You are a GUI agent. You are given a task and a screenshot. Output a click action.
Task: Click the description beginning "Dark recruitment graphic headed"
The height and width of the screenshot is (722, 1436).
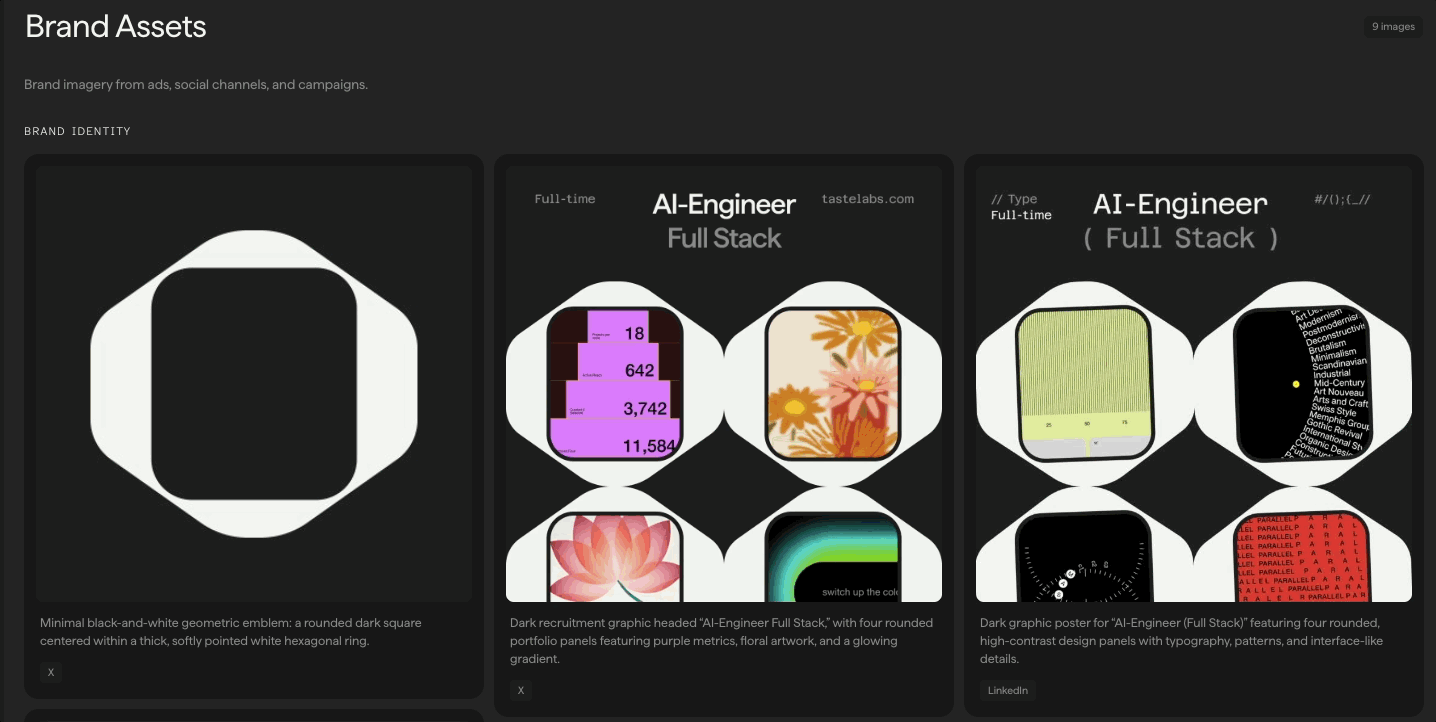click(x=721, y=640)
